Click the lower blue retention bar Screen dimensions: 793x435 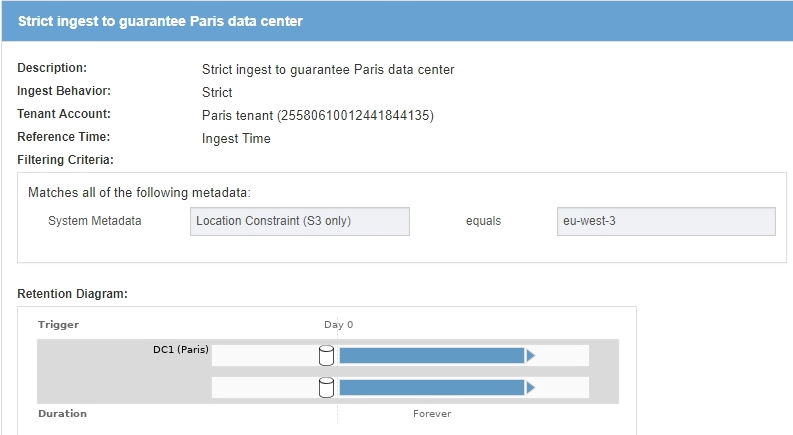point(432,387)
